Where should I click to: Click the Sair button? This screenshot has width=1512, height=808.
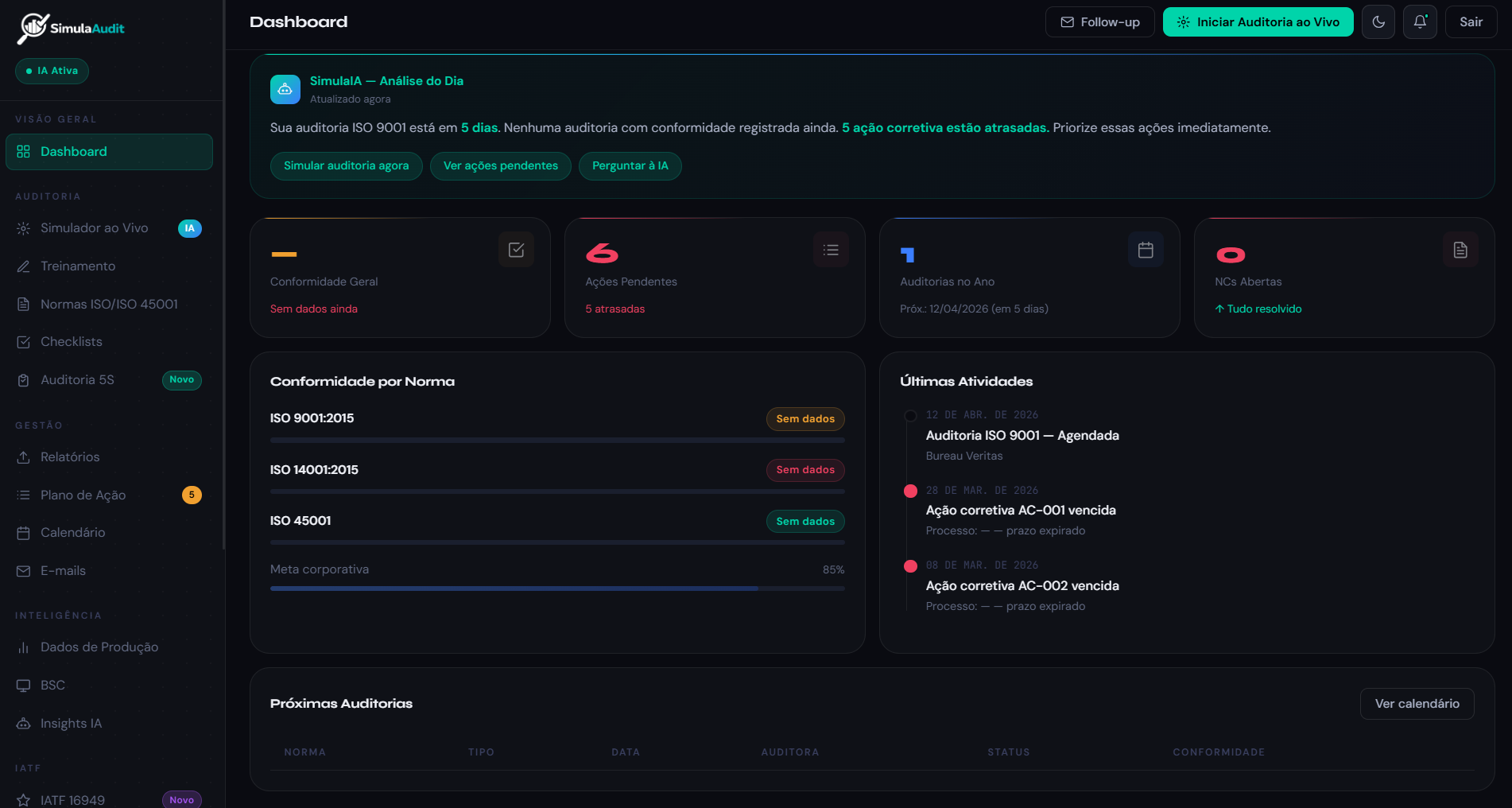coord(1471,22)
